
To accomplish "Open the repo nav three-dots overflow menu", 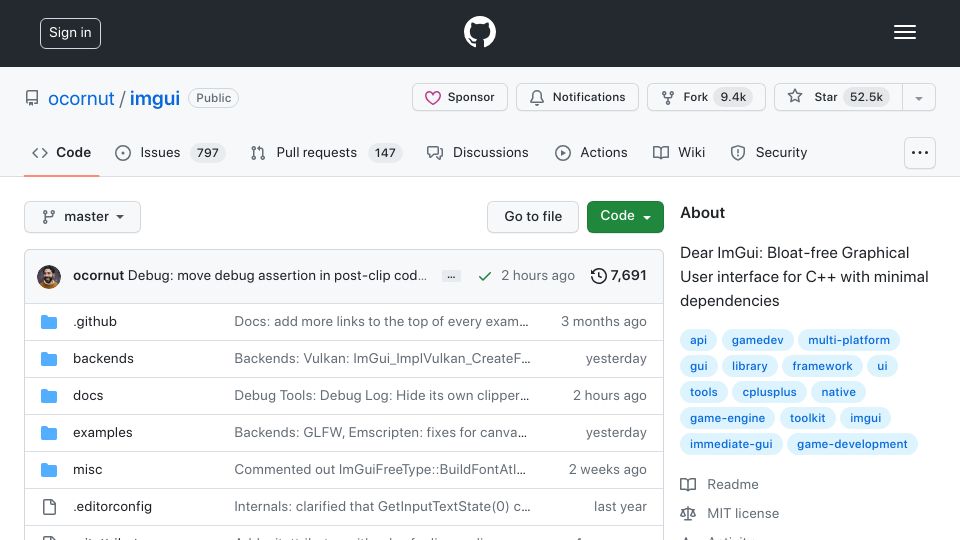I will click(x=920, y=152).
